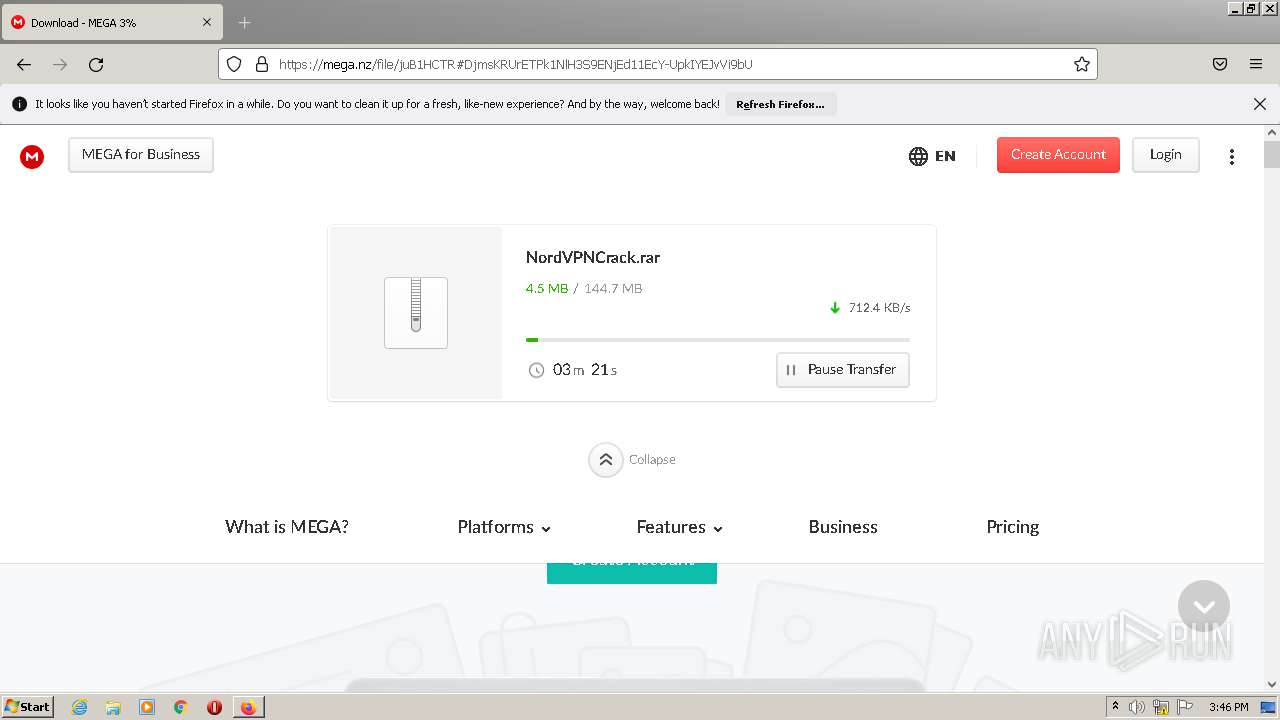Click the Login button
The height and width of the screenshot is (720, 1280).
(1166, 155)
